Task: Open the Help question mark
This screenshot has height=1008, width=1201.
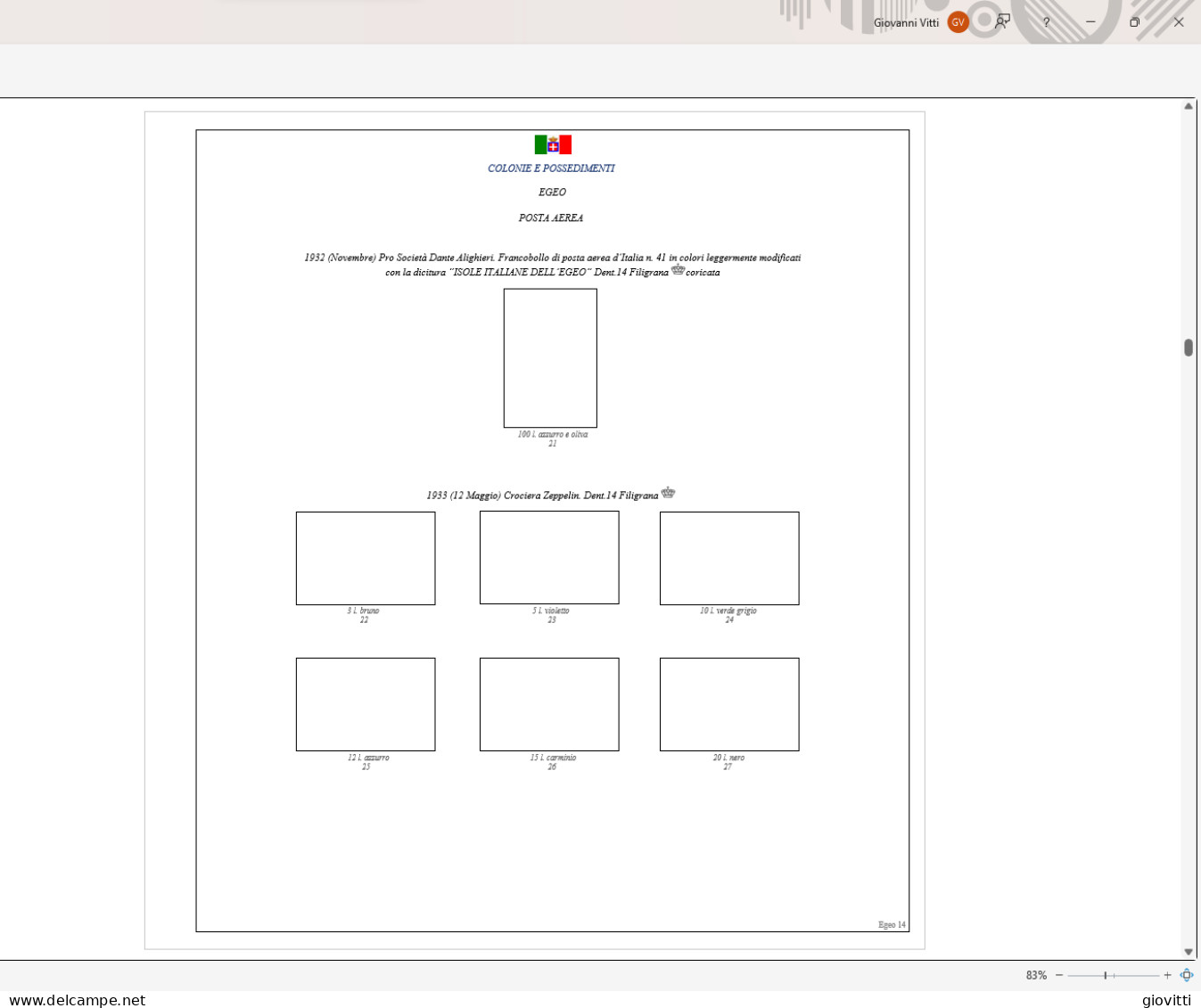Action: point(1047,22)
